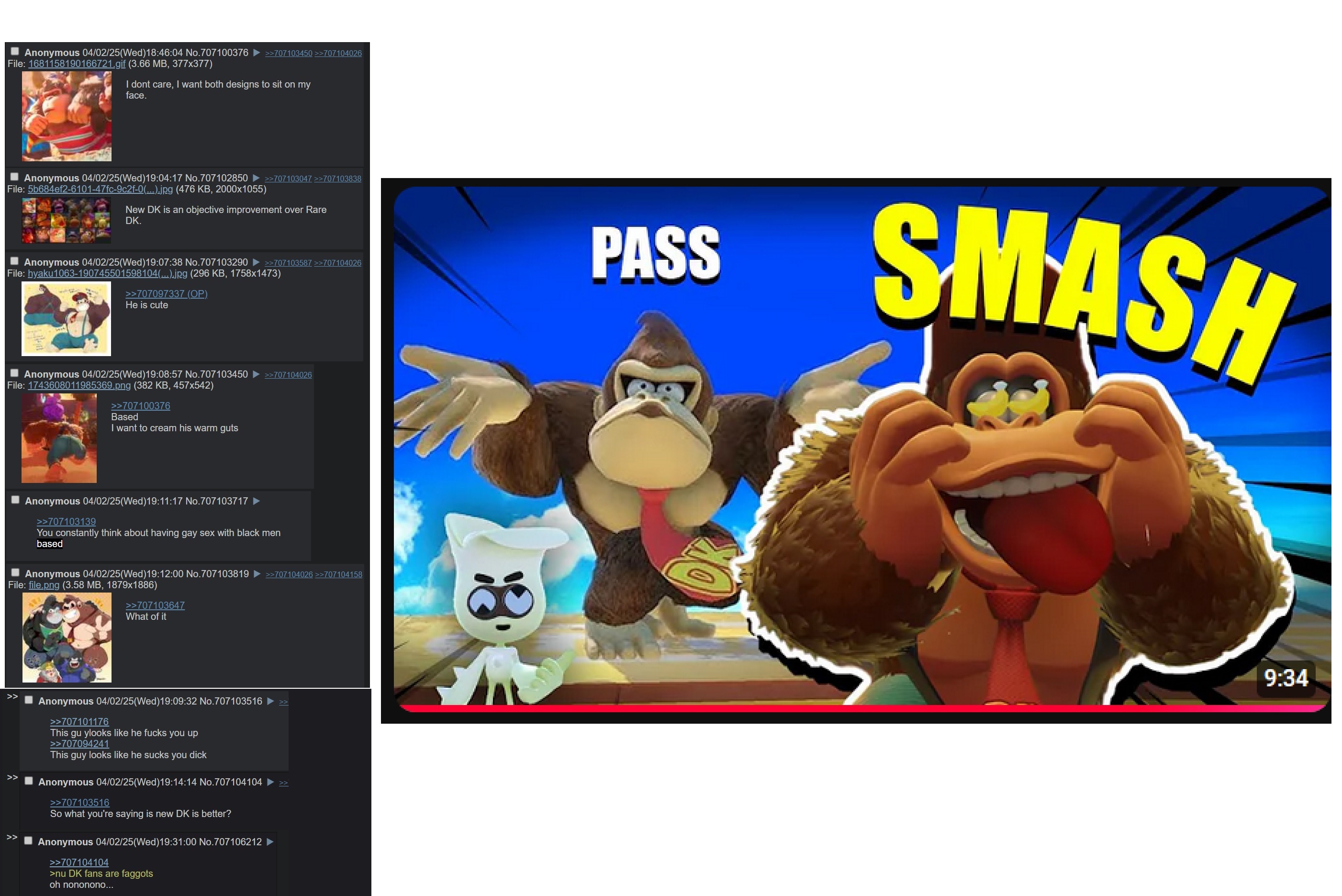Click the PASS/SMASH video thumbnail
Image resolution: width=1342 pixels, height=896 pixels.
[861, 449]
